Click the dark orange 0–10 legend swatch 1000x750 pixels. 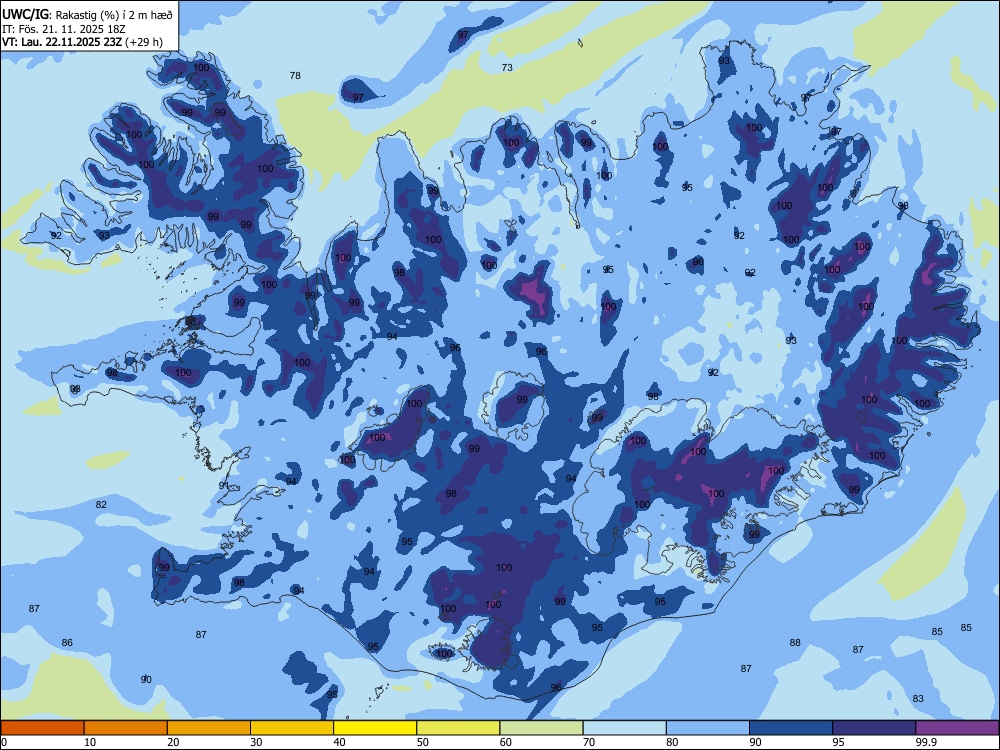(42, 728)
